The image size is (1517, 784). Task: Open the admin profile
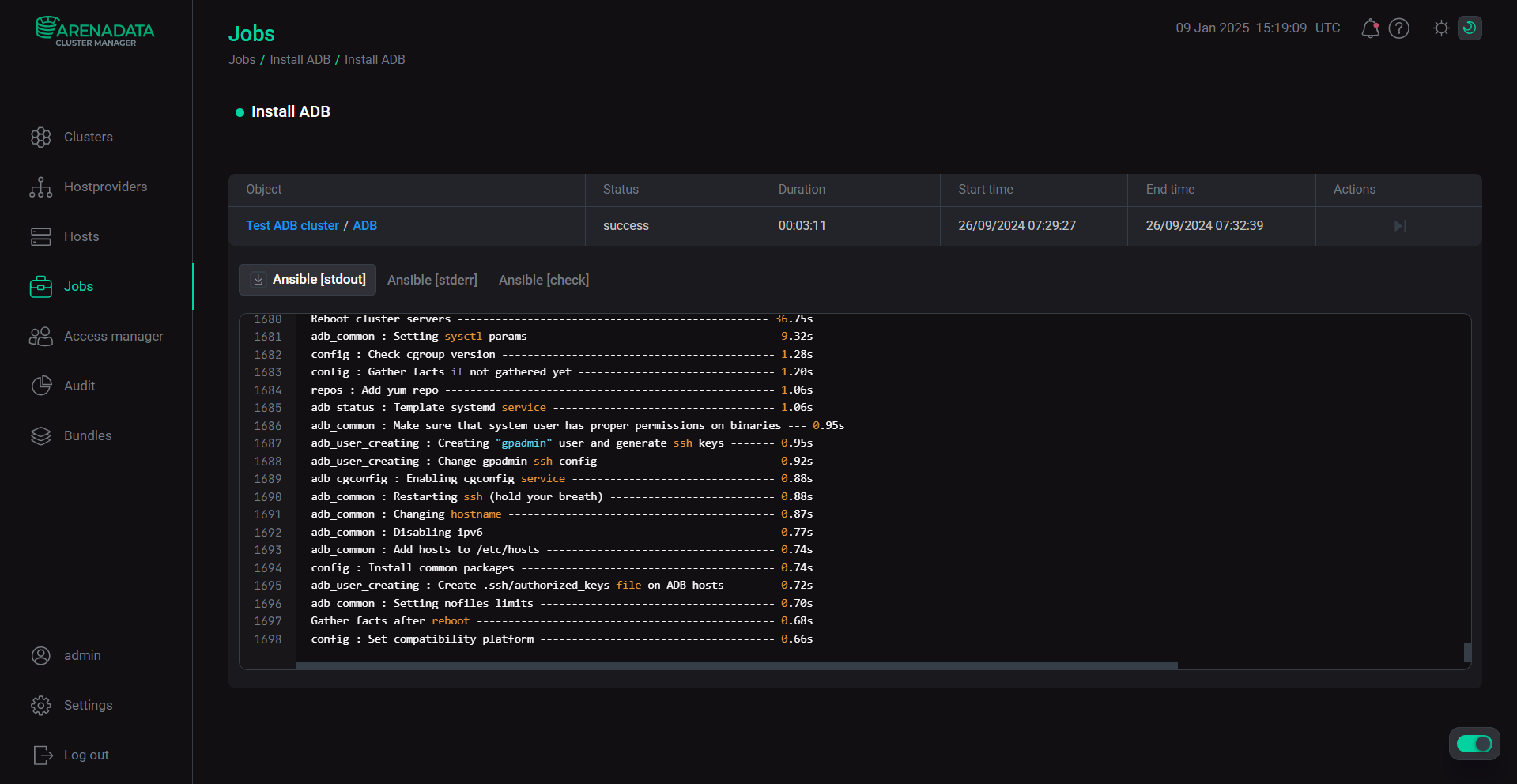pos(82,655)
